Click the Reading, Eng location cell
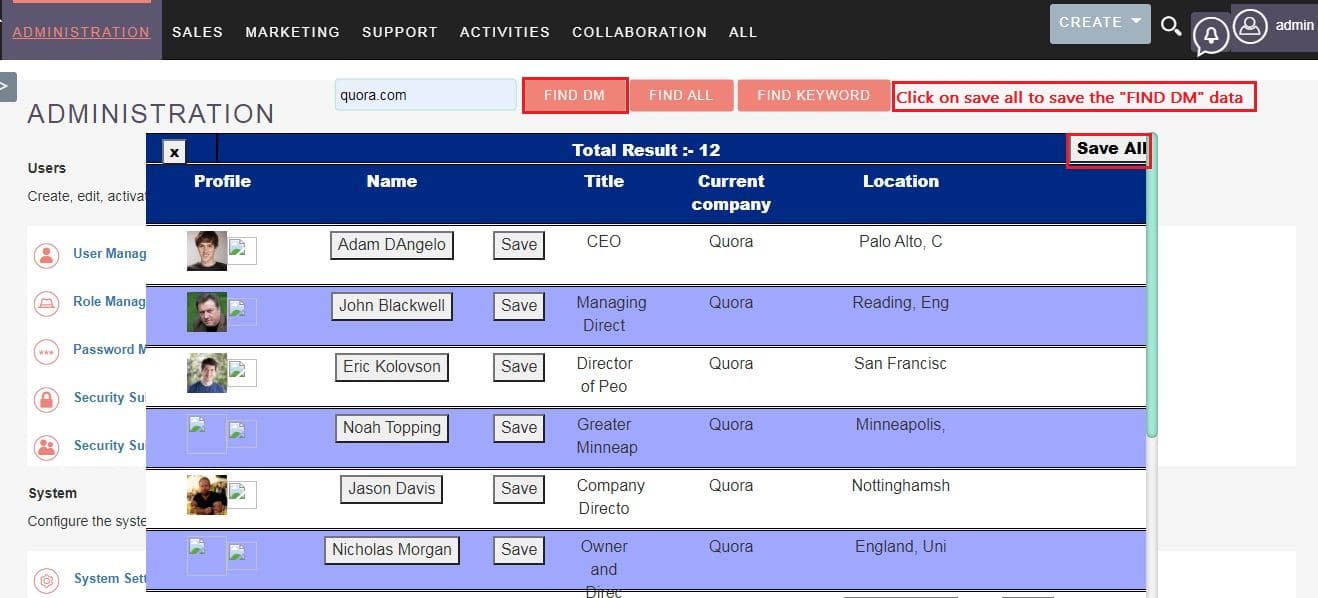 tap(901, 303)
